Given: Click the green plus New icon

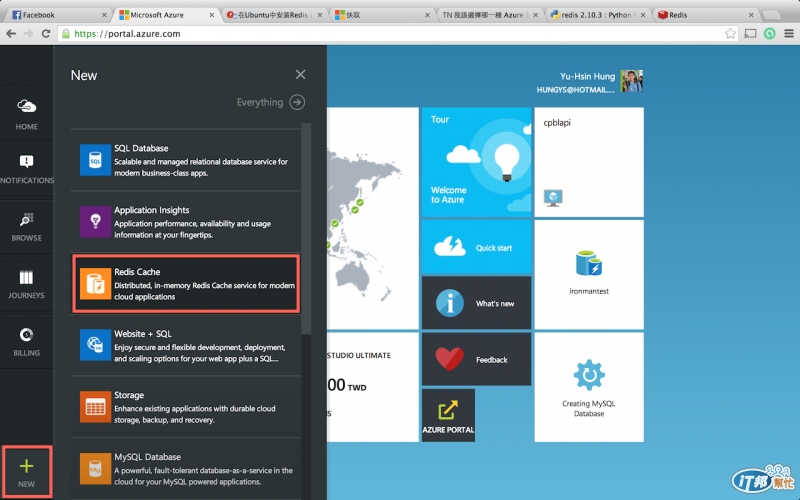Looking at the screenshot, I should 27,466.
